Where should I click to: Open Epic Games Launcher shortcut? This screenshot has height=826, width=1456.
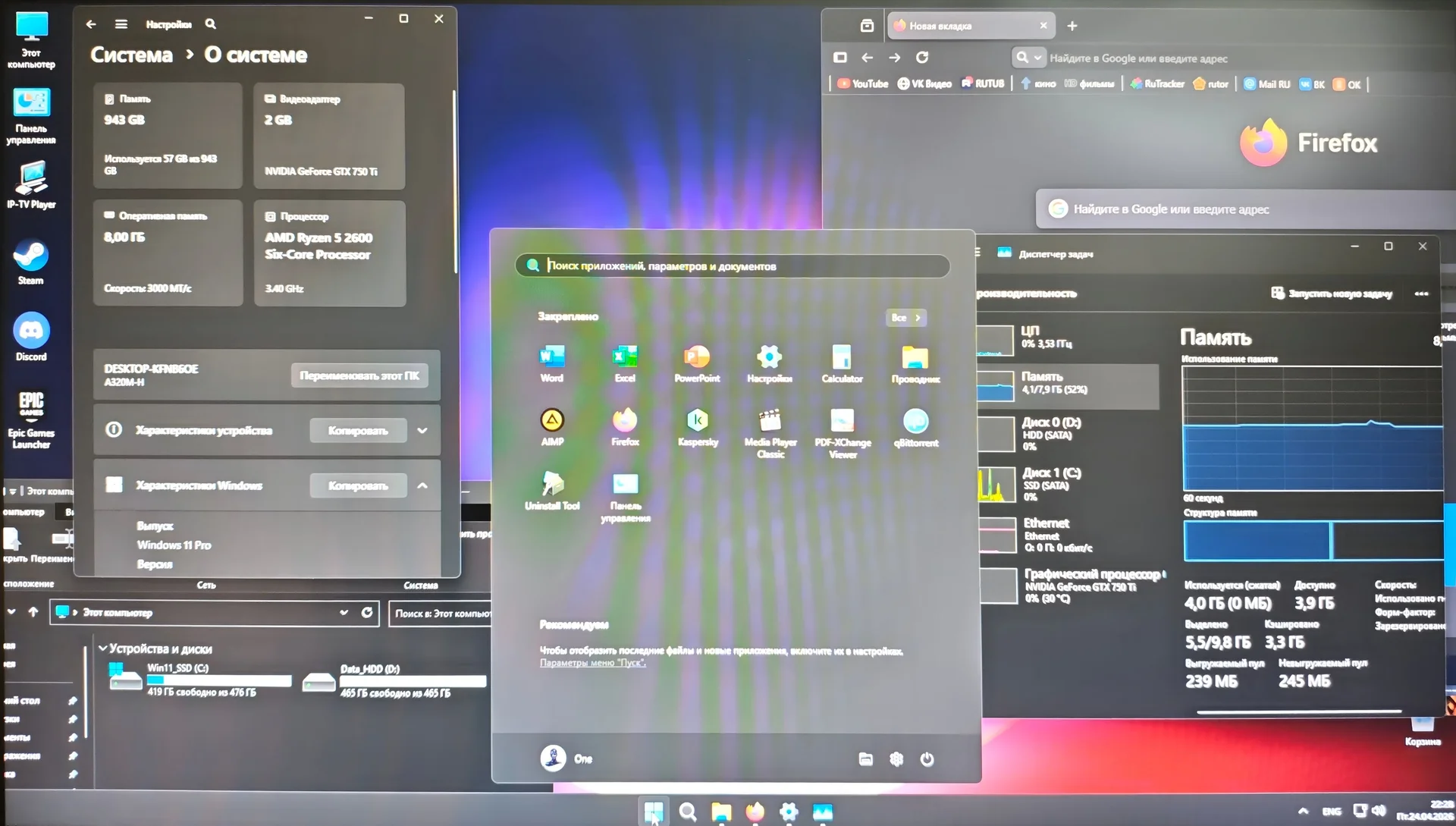pos(31,419)
